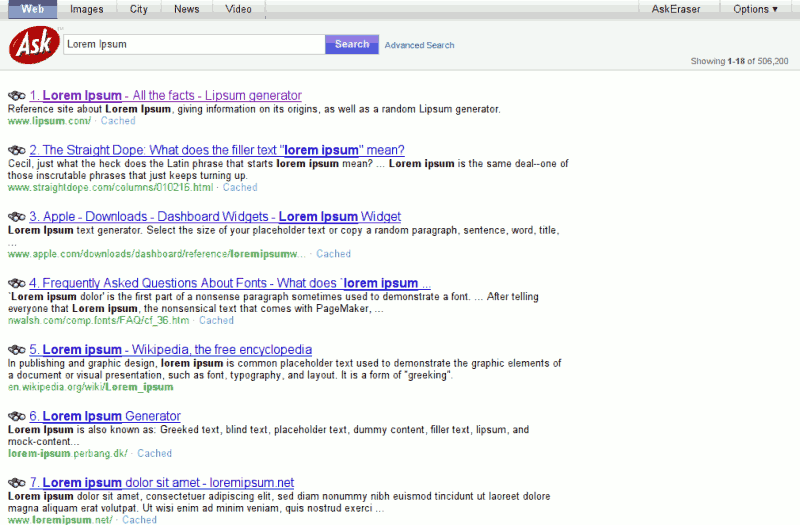This screenshot has height=525, width=800.
Task: Open Frequently Asked Questions About Fonts result
Action: pyautogui.click(x=230, y=283)
